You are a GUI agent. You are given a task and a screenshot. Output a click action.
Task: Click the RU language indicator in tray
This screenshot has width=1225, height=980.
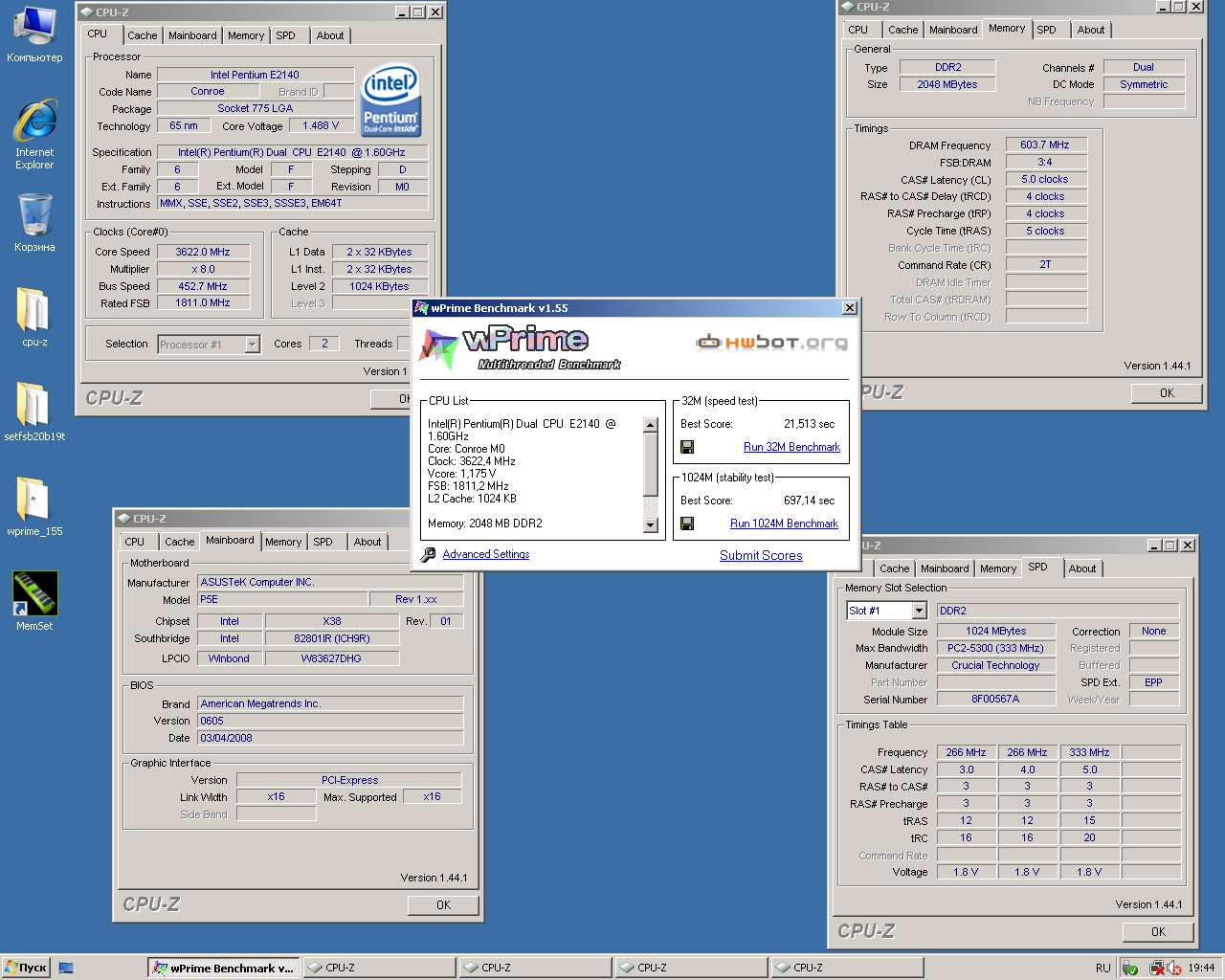point(1102,968)
